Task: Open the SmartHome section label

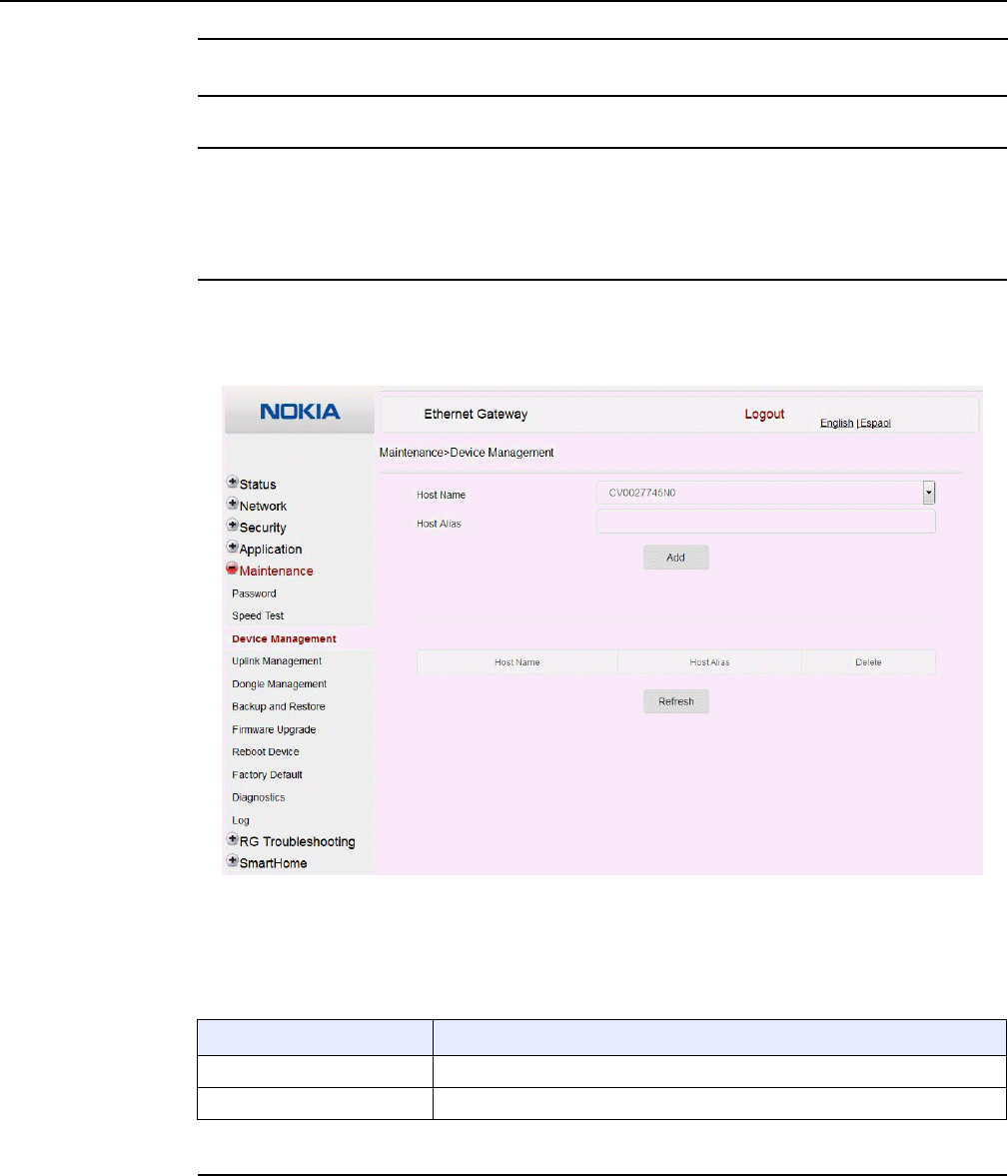Action: coord(273,863)
